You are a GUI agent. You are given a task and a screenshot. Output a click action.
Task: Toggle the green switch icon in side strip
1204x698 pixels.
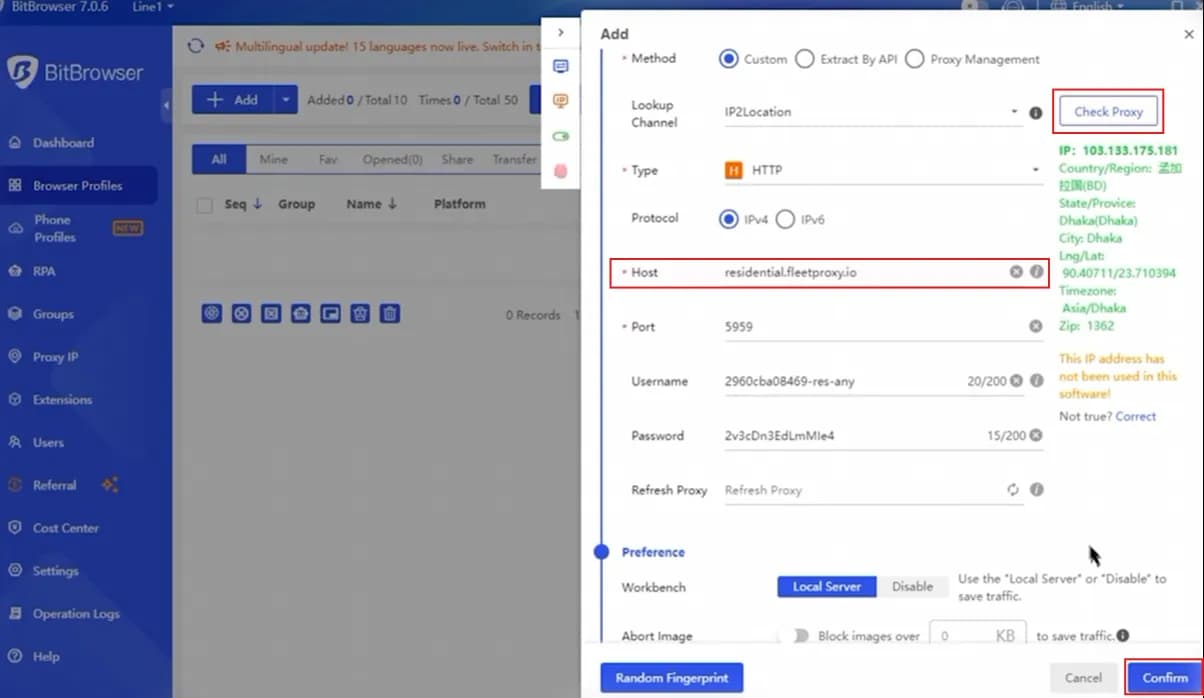[560, 136]
